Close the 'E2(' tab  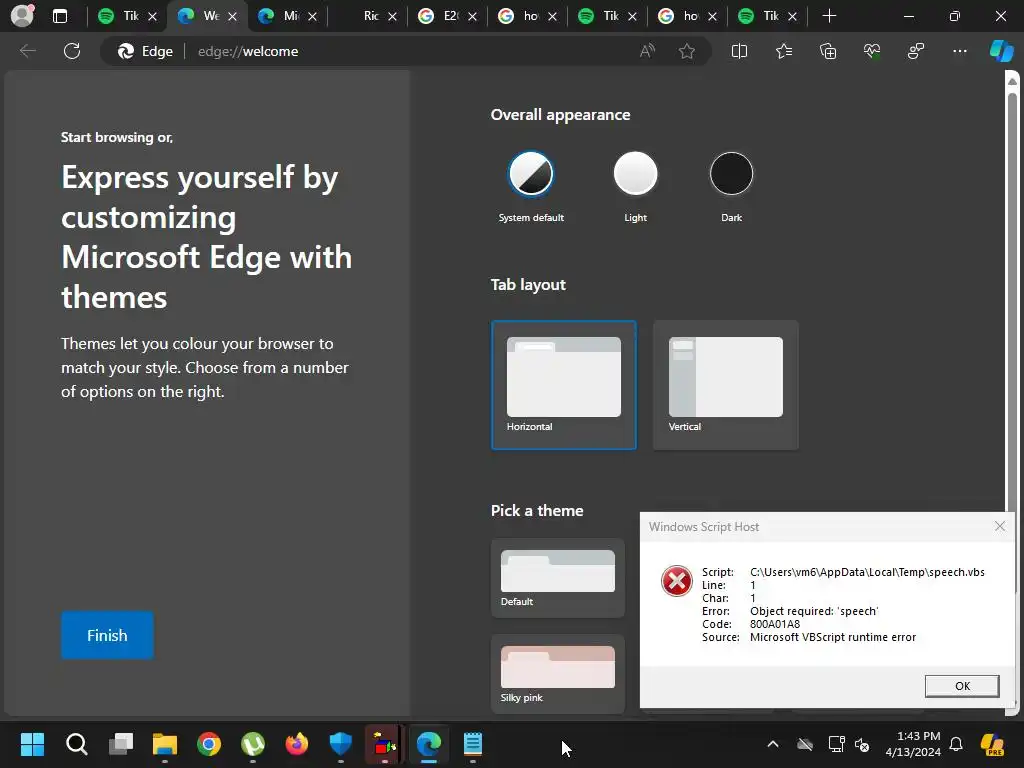coord(472,16)
